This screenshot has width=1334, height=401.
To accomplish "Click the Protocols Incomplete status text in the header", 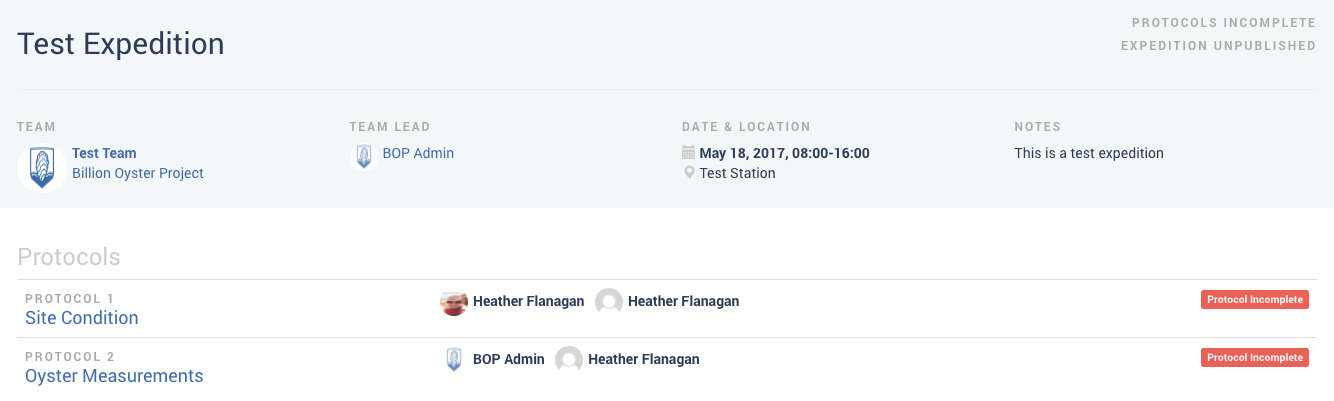I will pos(1224,22).
